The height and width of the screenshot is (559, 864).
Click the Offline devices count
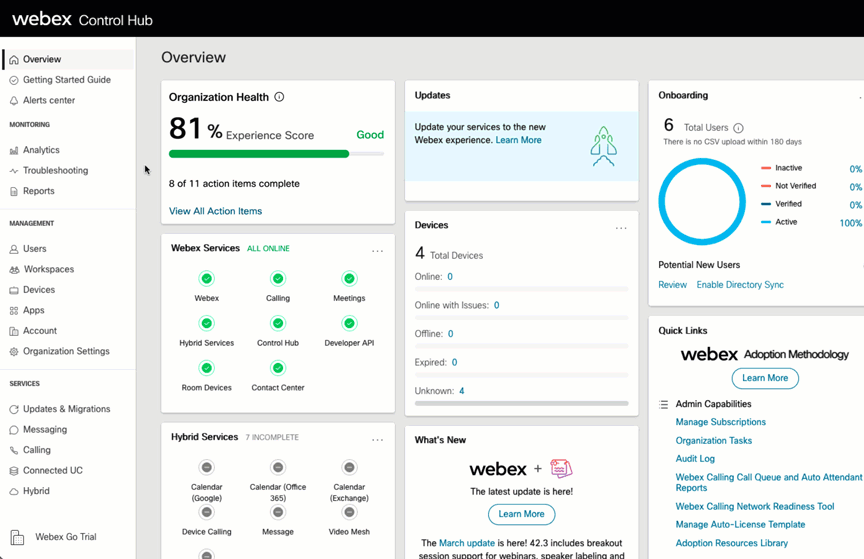tap(451, 334)
